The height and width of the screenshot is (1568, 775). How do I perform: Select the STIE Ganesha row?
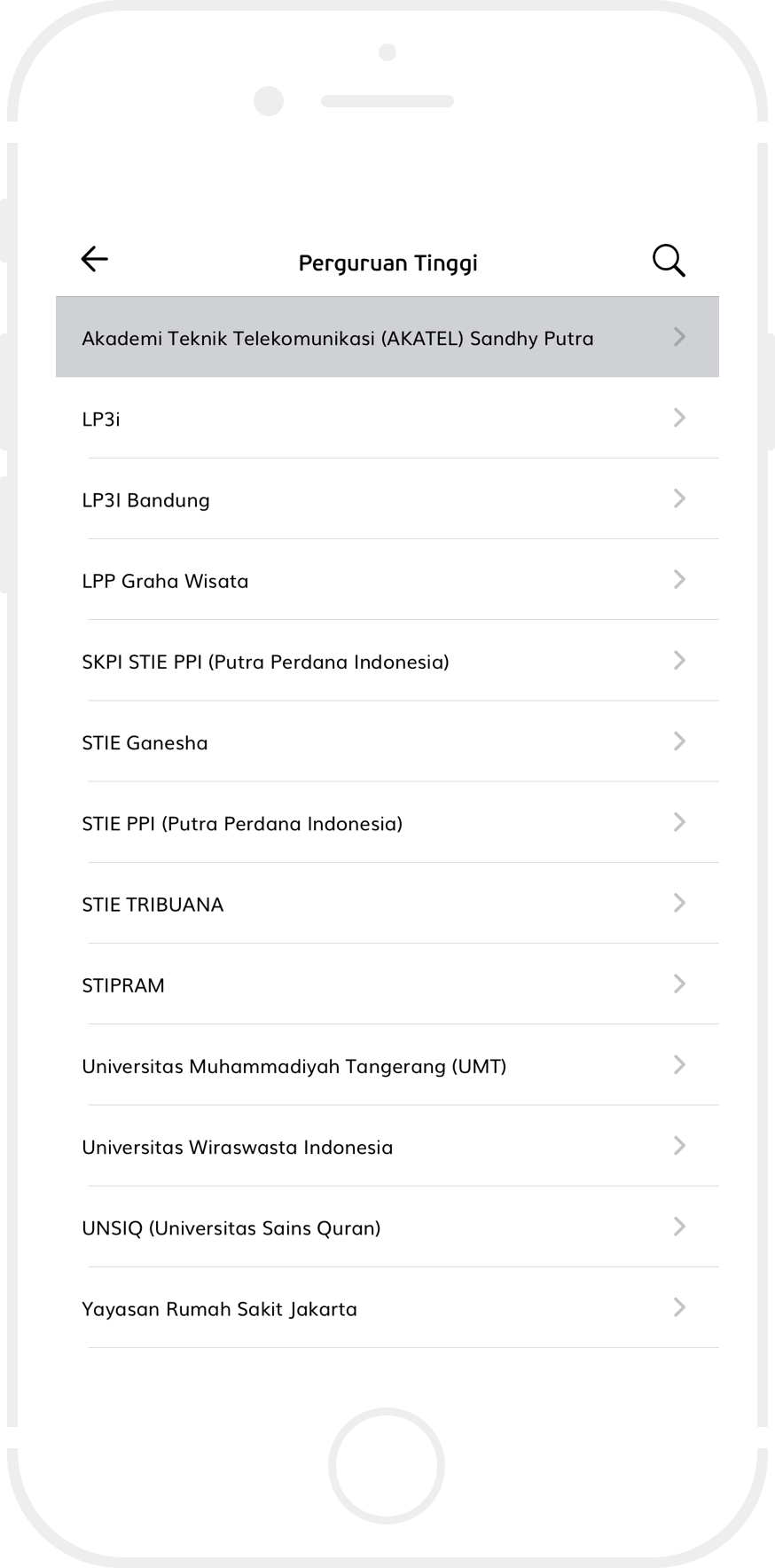click(145, 743)
